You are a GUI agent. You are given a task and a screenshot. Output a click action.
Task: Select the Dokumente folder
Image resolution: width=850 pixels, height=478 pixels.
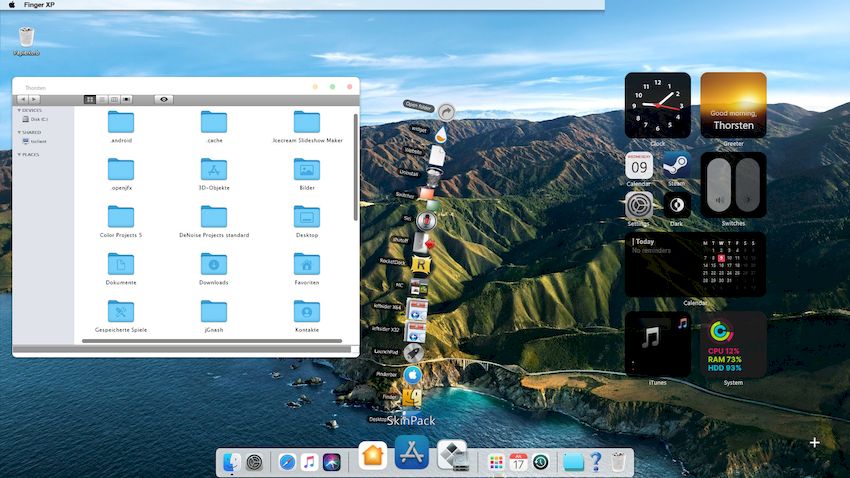tap(121, 269)
